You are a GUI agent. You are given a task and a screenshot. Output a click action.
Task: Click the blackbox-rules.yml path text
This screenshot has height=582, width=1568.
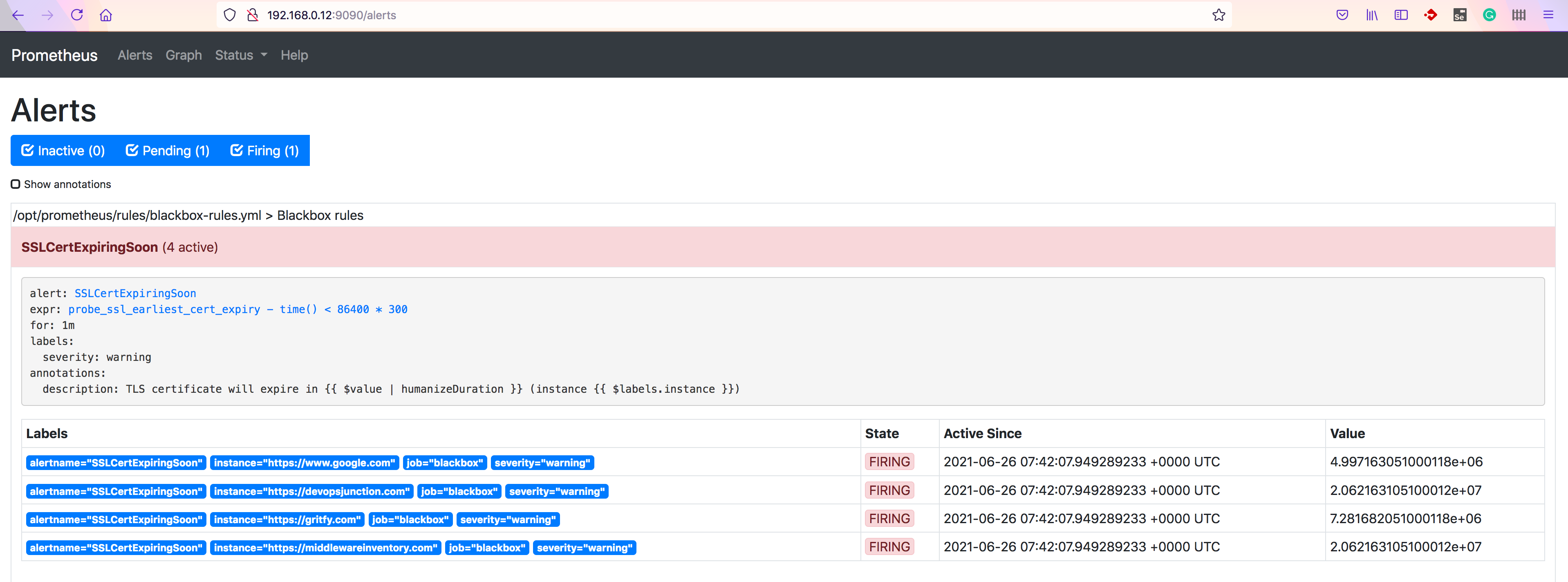coord(137,215)
